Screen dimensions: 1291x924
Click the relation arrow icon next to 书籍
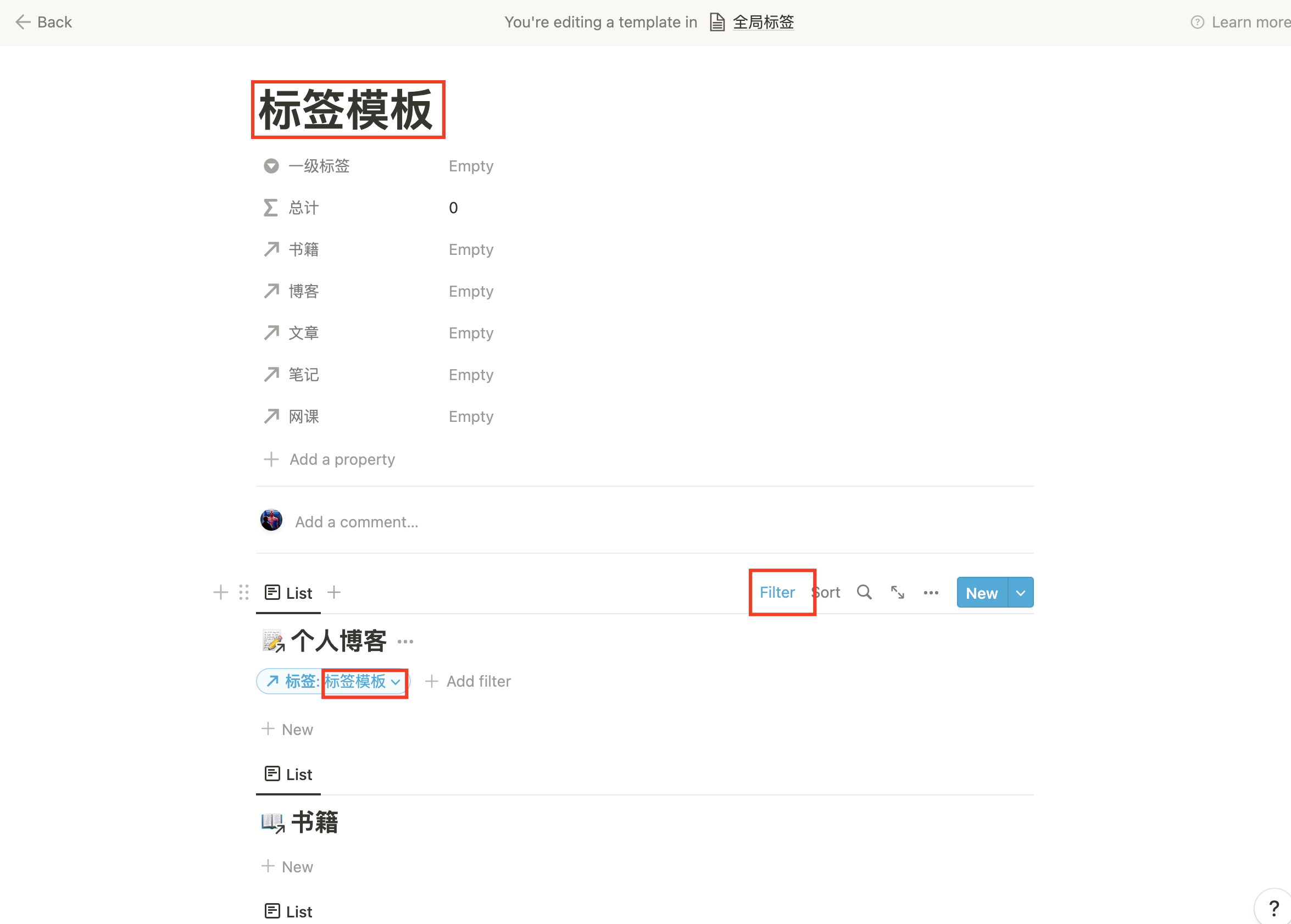pos(271,249)
